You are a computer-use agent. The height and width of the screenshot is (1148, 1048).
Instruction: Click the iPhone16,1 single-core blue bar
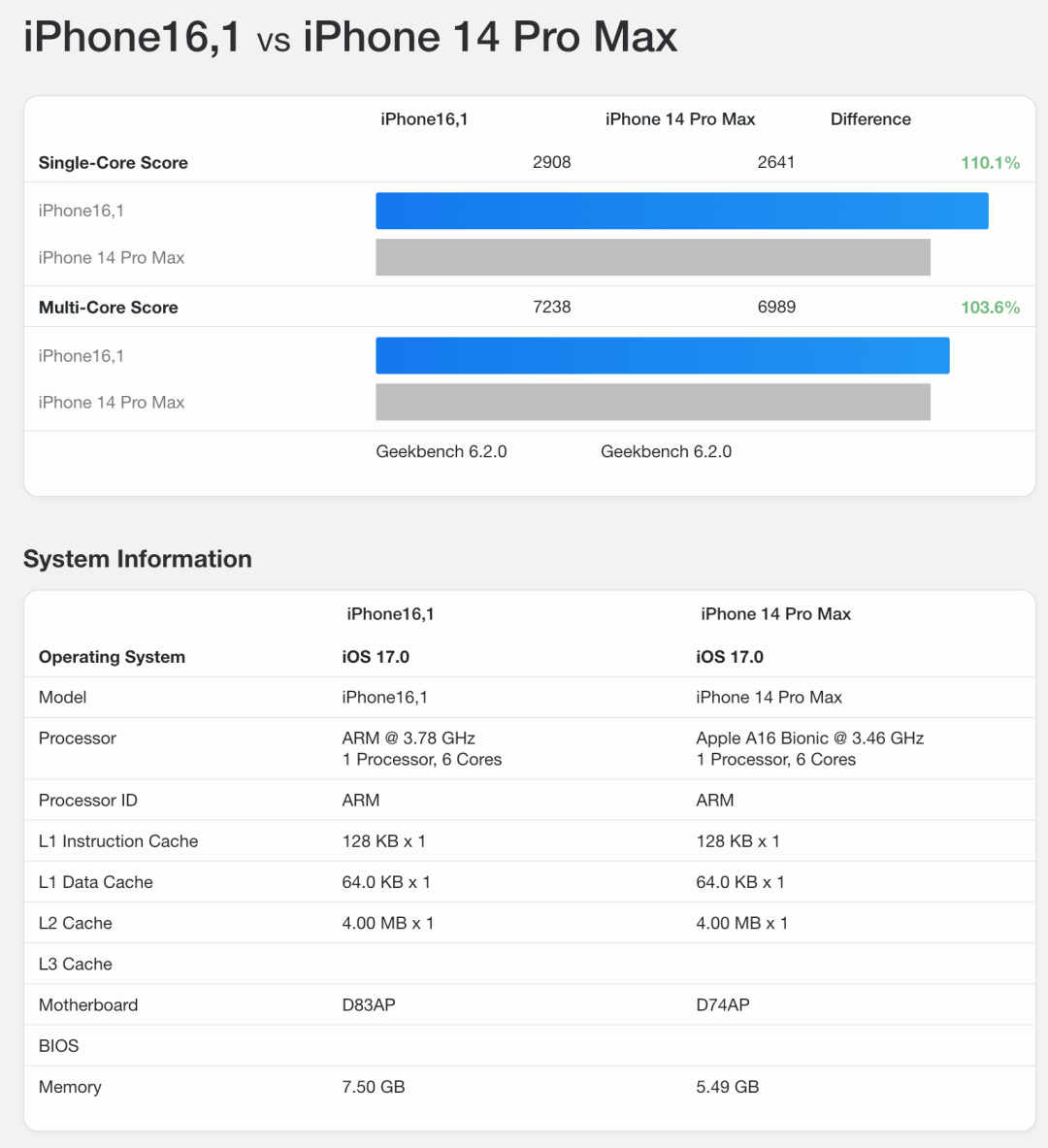click(681, 211)
